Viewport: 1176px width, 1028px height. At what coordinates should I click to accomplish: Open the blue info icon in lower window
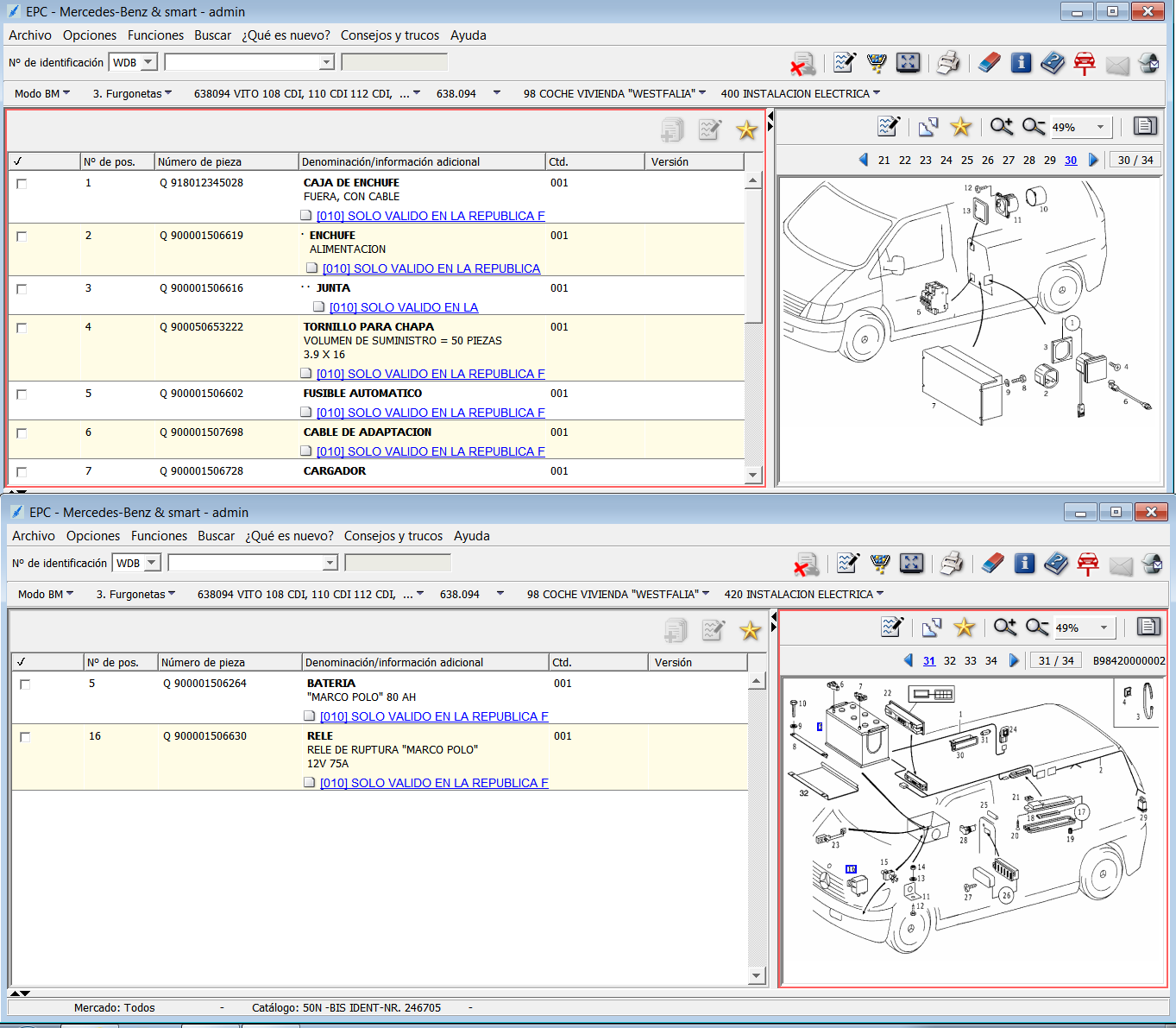pos(1025,563)
